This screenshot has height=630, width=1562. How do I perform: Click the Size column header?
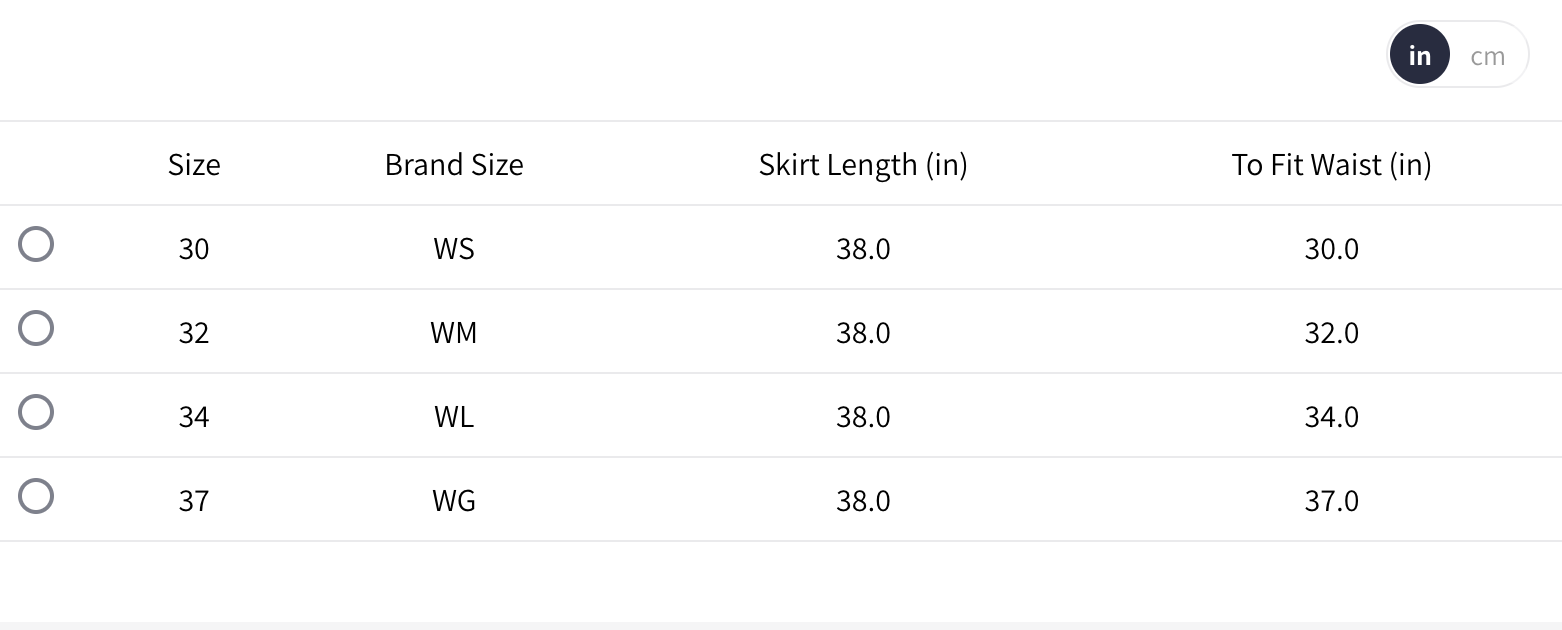click(194, 165)
